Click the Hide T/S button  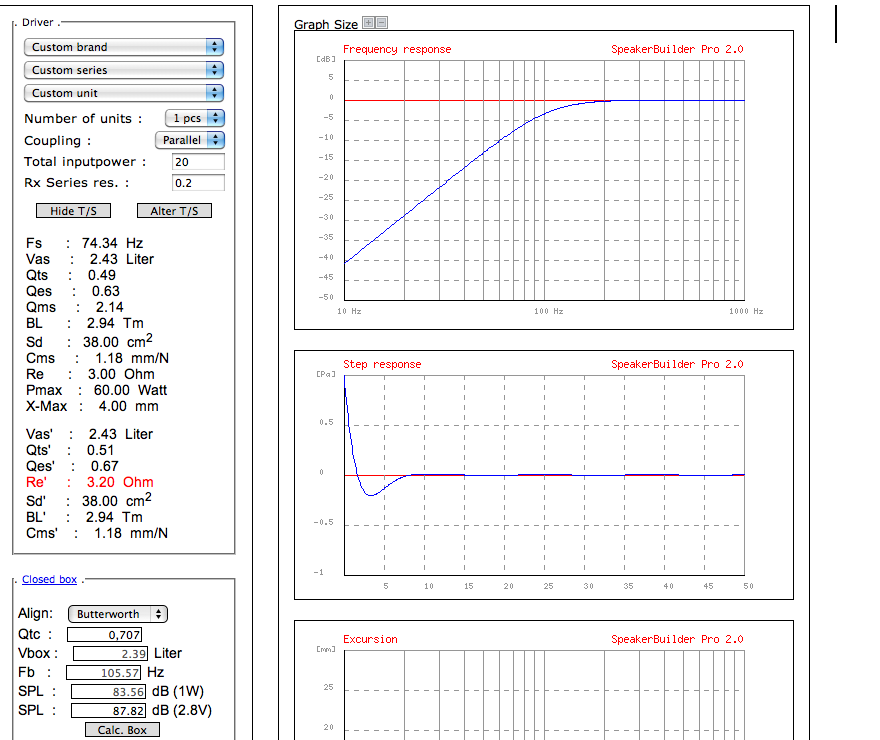point(74,211)
